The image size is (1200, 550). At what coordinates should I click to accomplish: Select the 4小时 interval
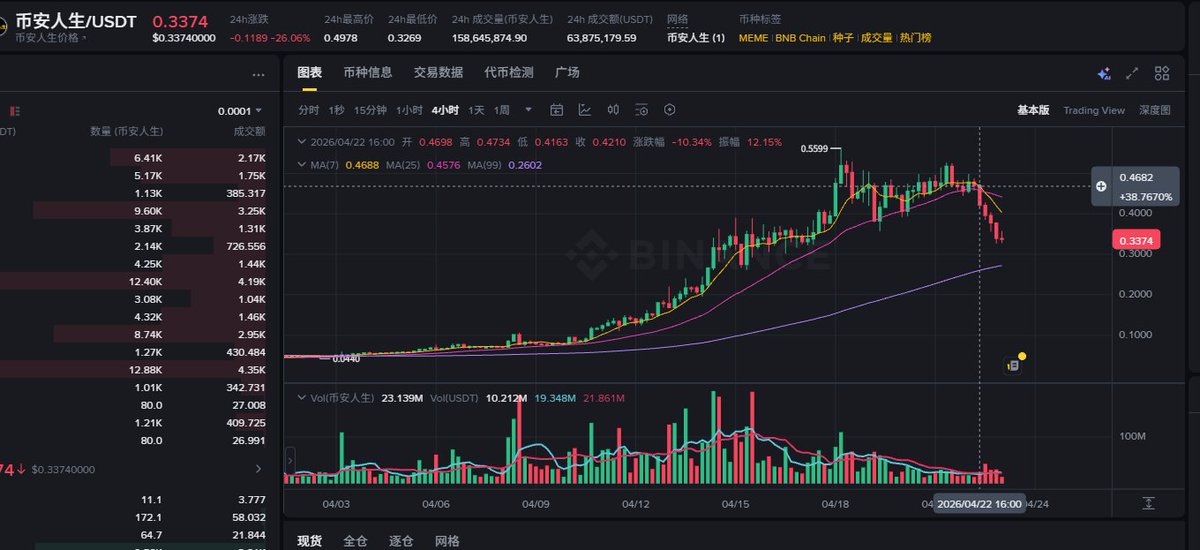(445, 110)
